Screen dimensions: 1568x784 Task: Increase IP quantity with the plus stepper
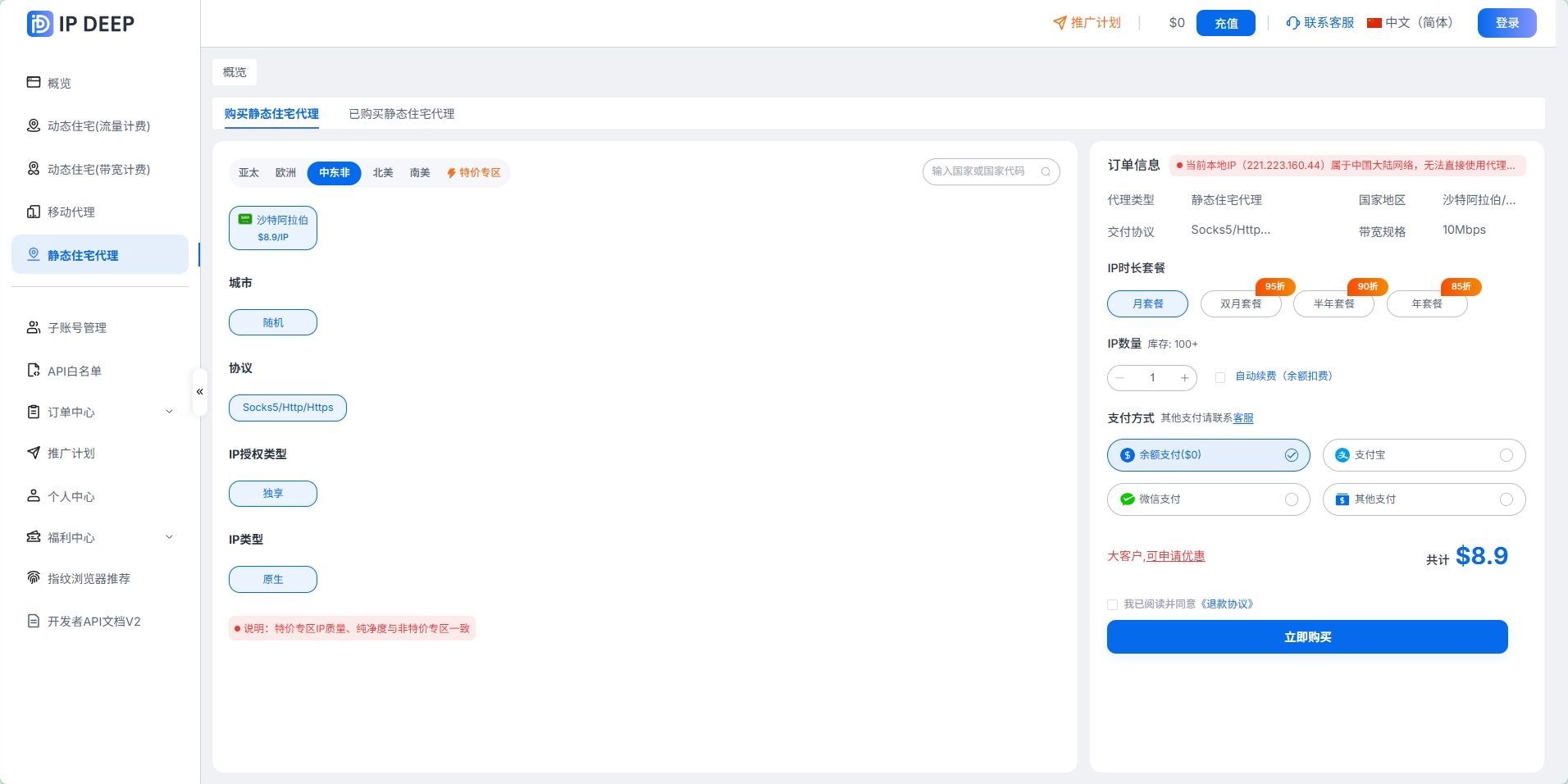click(1184, 378)
